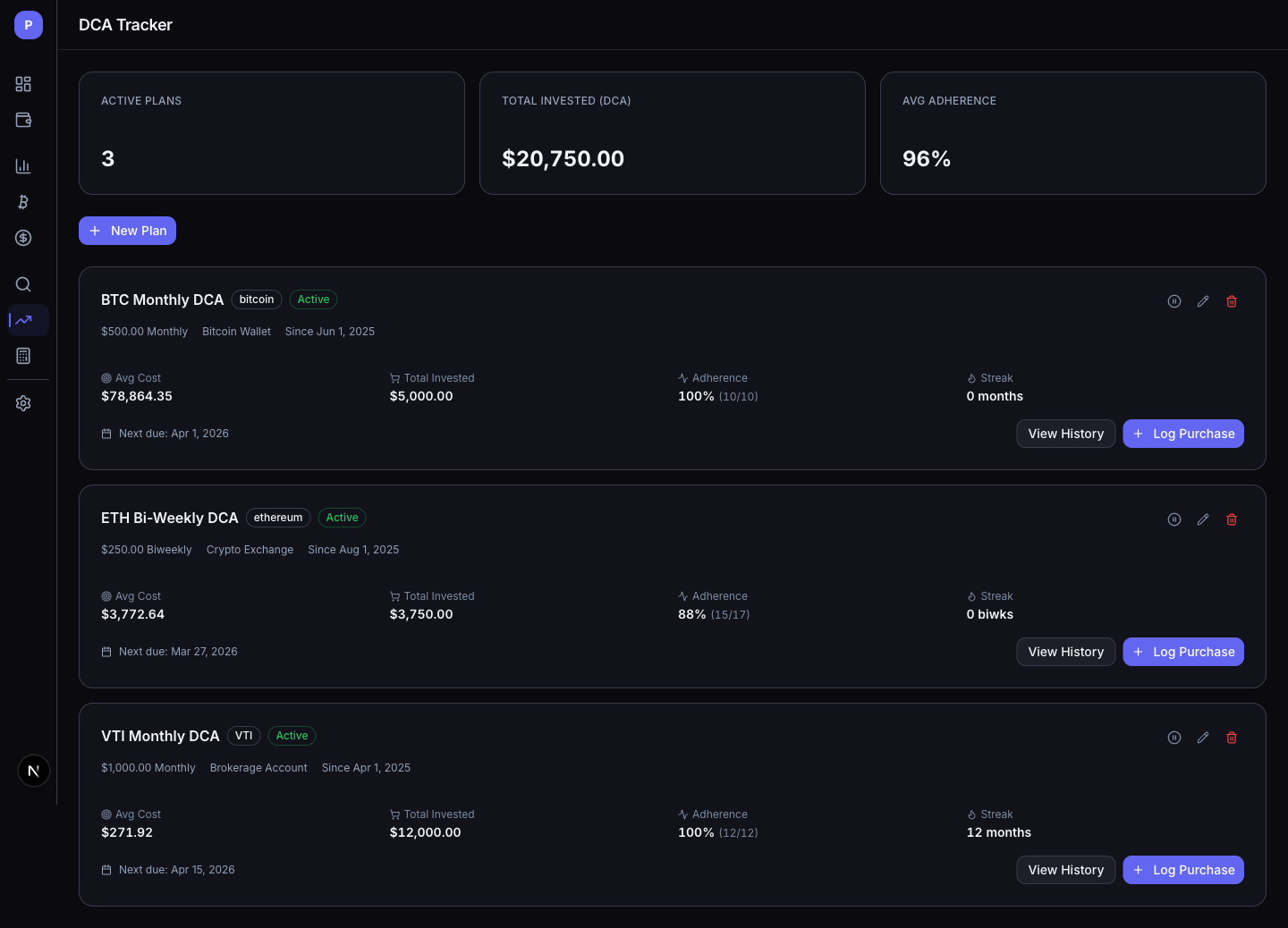Create a New Plan
Screen dimensions: 1288x928
tap(127, 231)
